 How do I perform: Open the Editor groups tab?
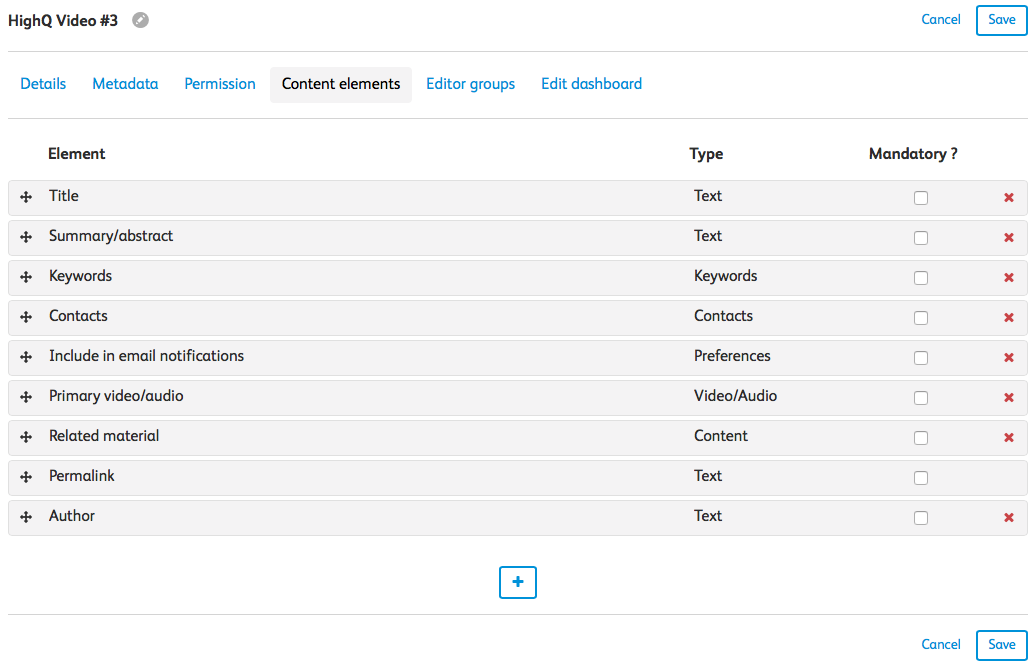pyautogui.click(x=470, y=84)
